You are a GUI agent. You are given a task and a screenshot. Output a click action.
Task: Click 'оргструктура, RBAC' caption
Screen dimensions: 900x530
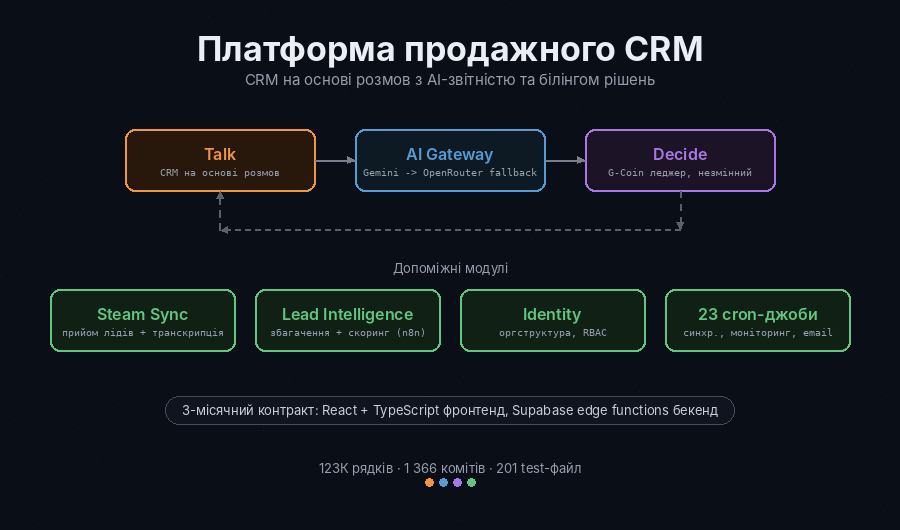pos(553,333)
